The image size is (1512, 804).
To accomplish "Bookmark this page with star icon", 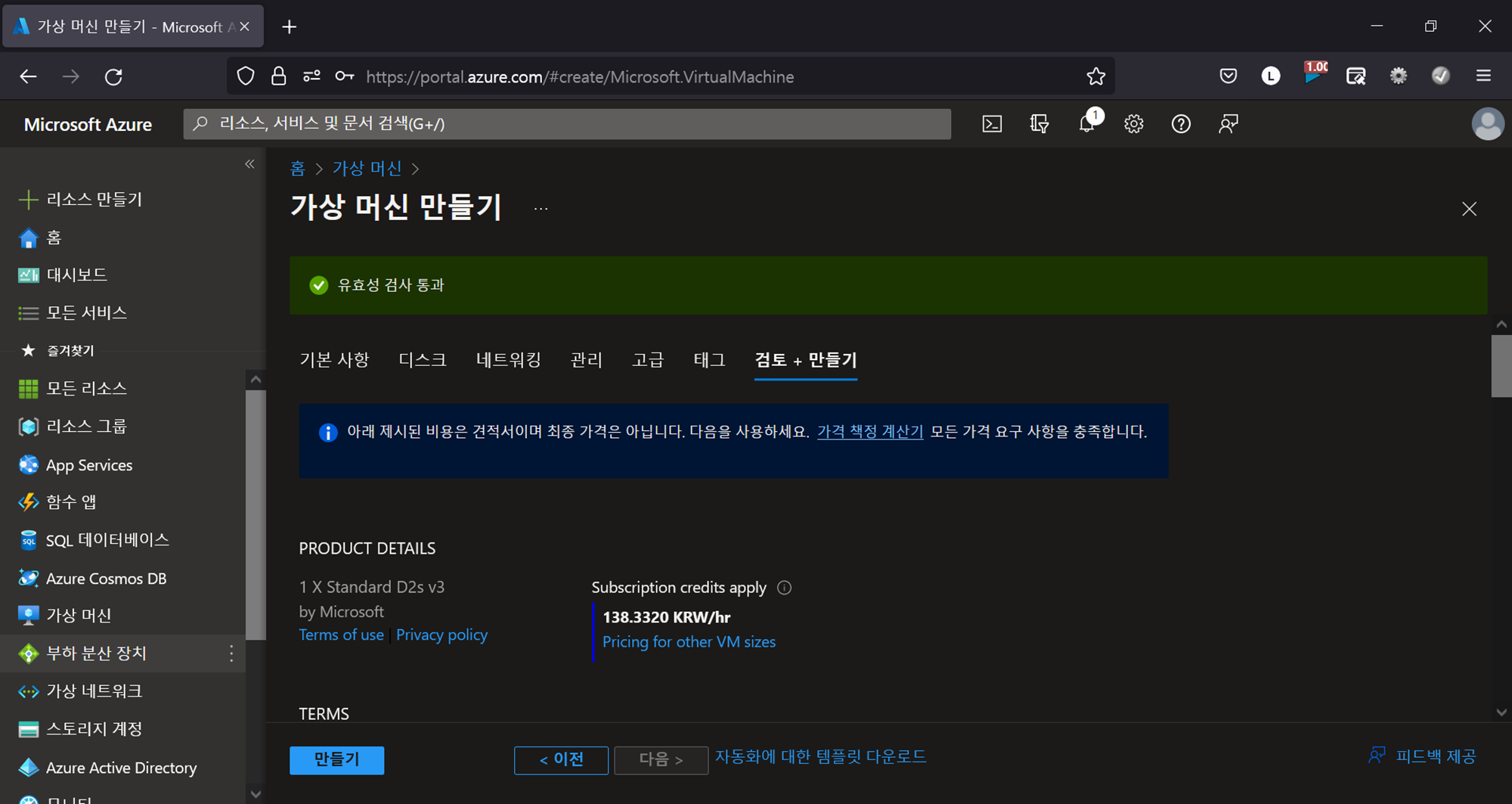I will coord(1095,76).
